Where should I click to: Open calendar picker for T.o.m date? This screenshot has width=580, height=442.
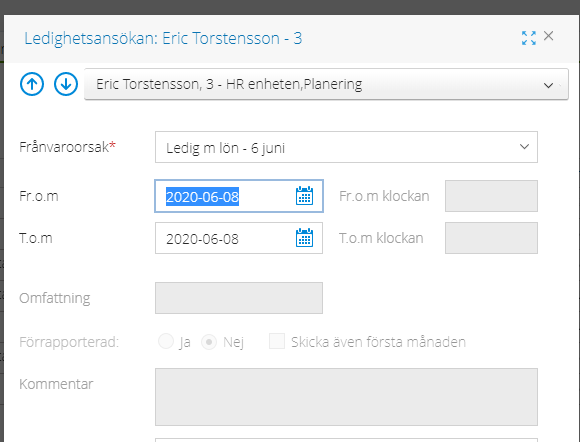point(304,238)
